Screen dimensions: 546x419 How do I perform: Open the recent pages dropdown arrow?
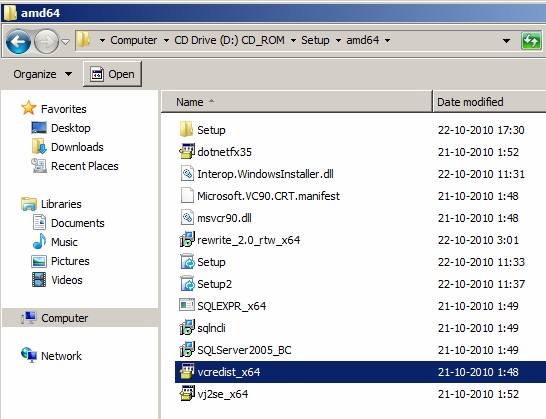point(65,41)
